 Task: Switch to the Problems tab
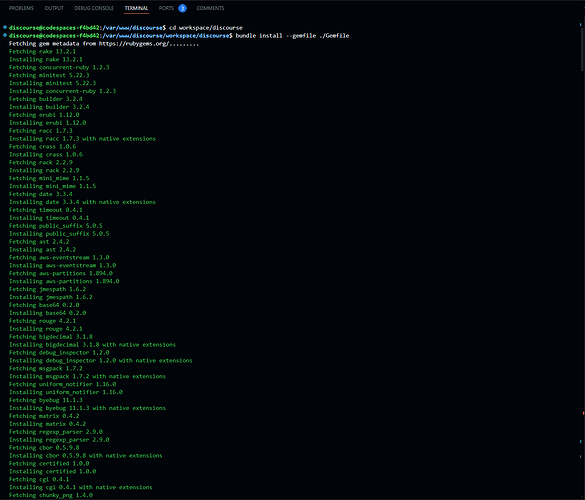21,8
